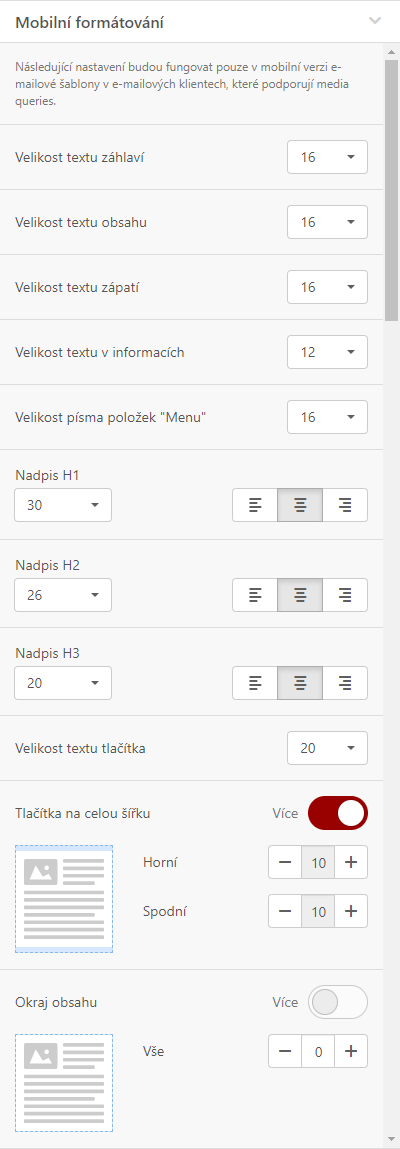Open Velikost textu záhlaví dropdown
This screenshot has width=400, height=1149.
(x=327, y=158)
